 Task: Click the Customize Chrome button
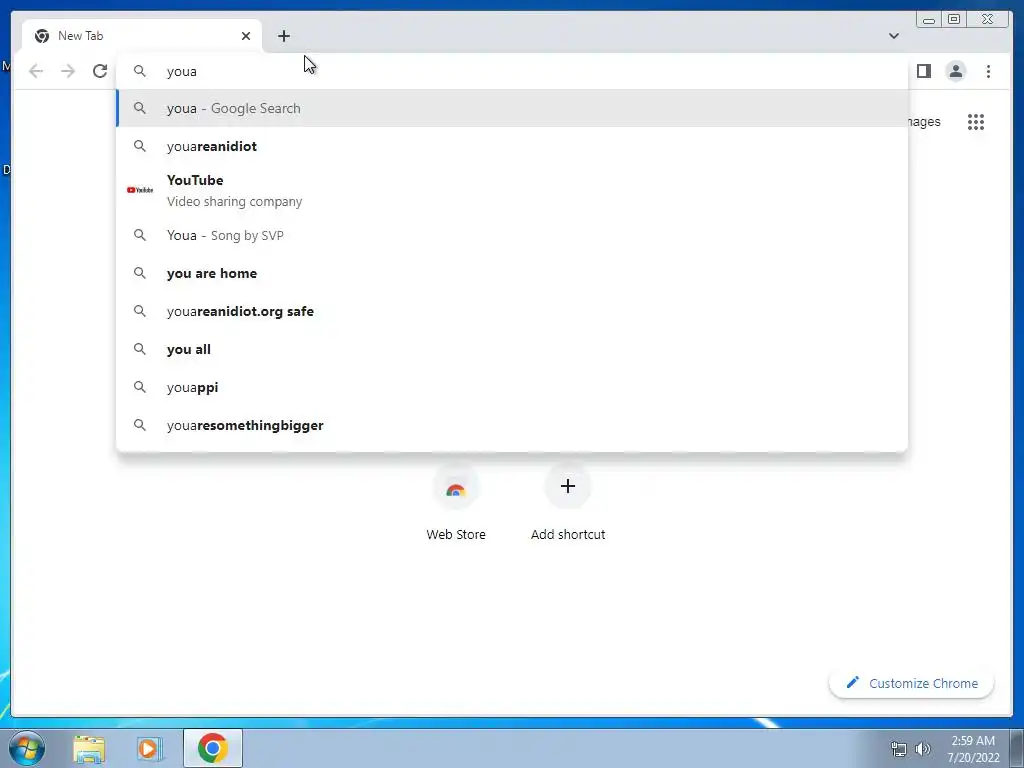(x=912, y=683)
